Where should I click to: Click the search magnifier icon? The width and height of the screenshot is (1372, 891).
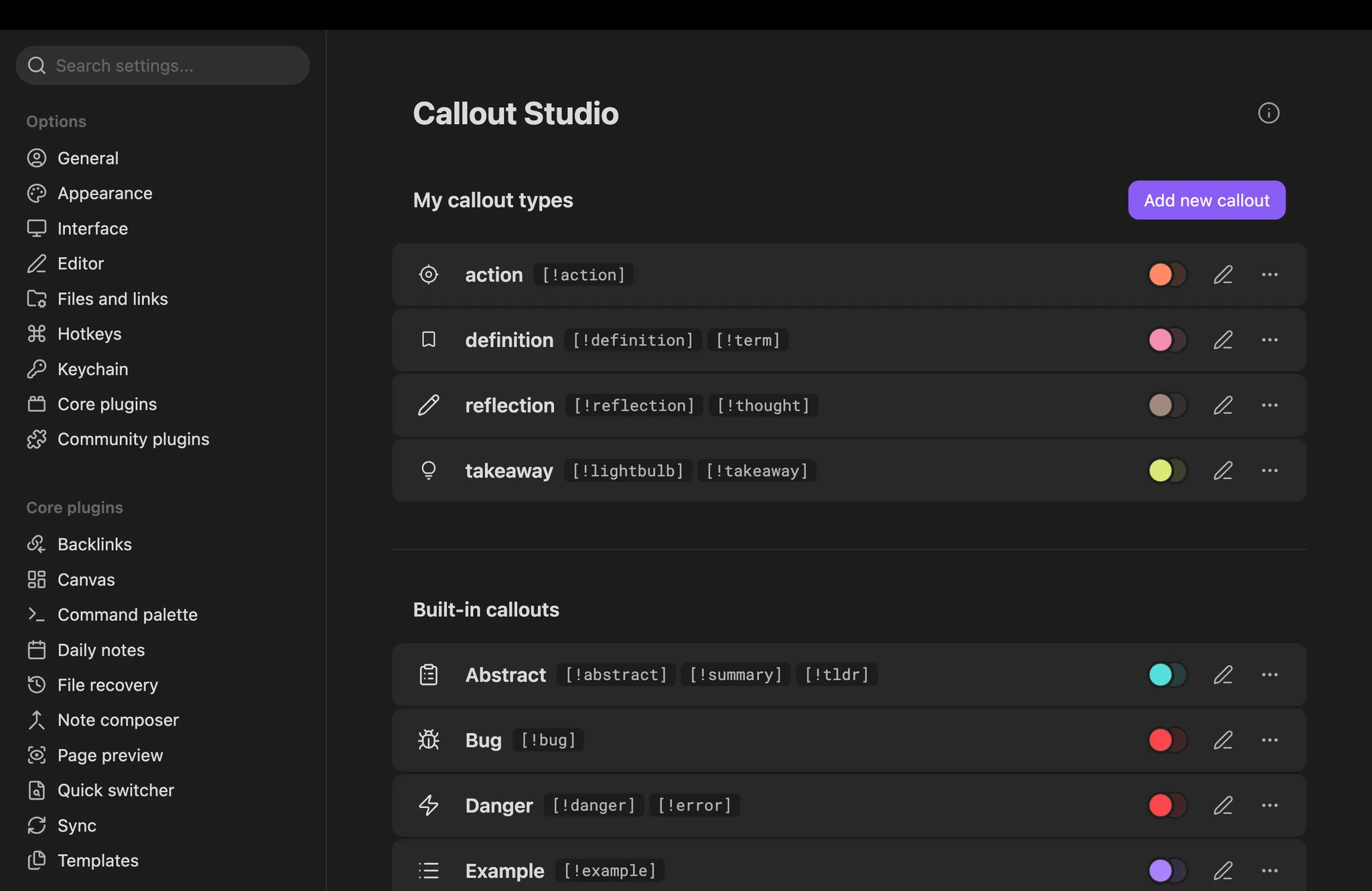coord(37,65)
